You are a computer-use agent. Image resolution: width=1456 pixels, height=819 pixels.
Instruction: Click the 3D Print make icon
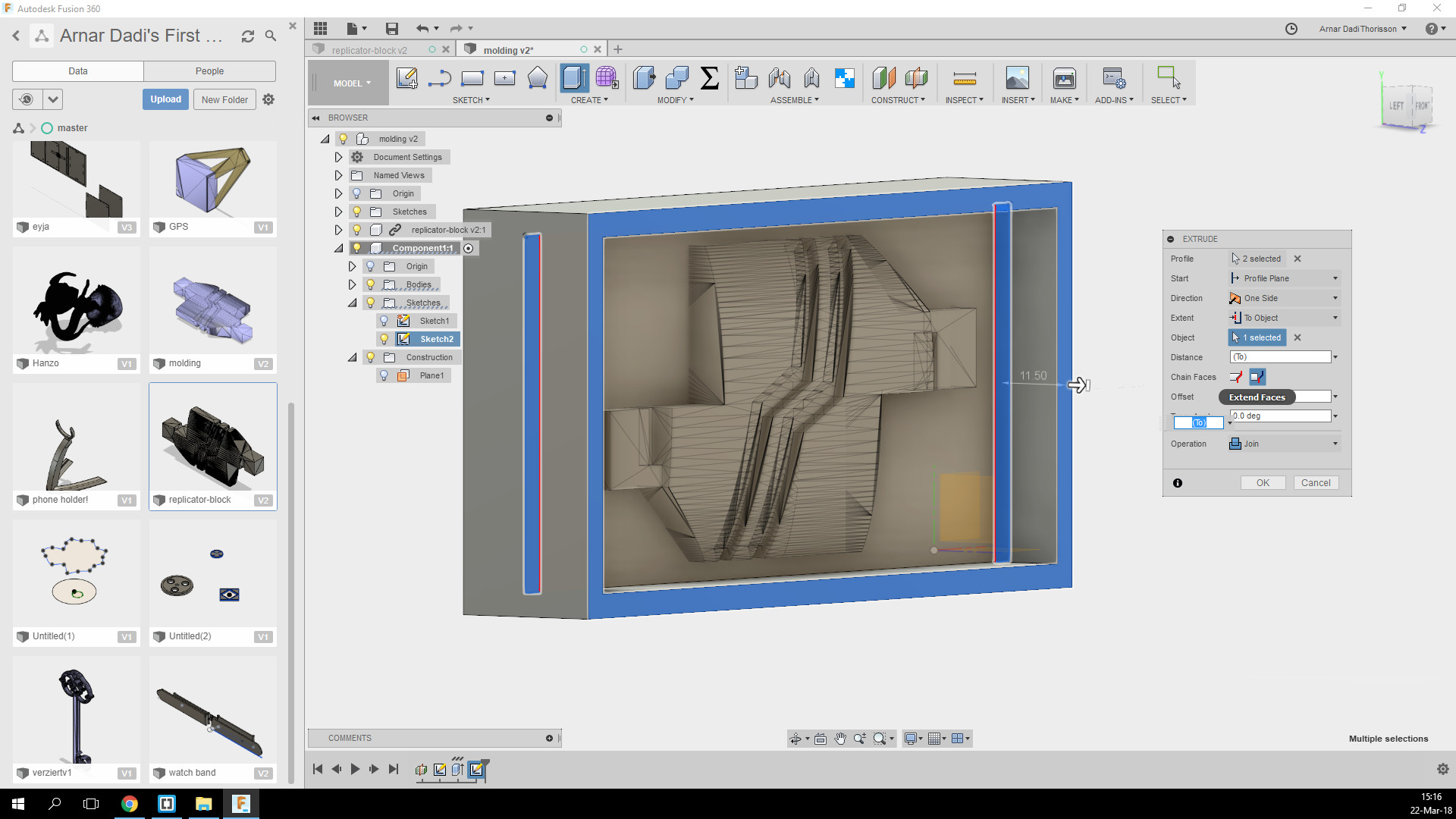click(x=1064, y=78)
